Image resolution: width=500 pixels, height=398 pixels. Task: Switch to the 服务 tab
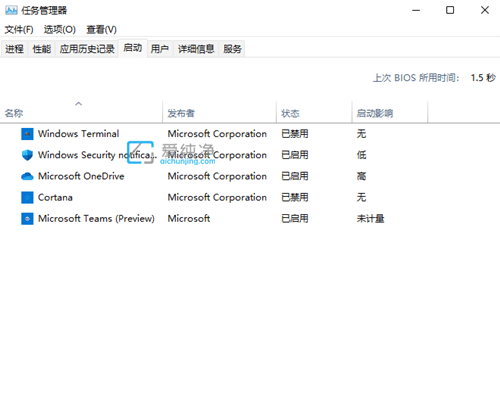[232, 49]
